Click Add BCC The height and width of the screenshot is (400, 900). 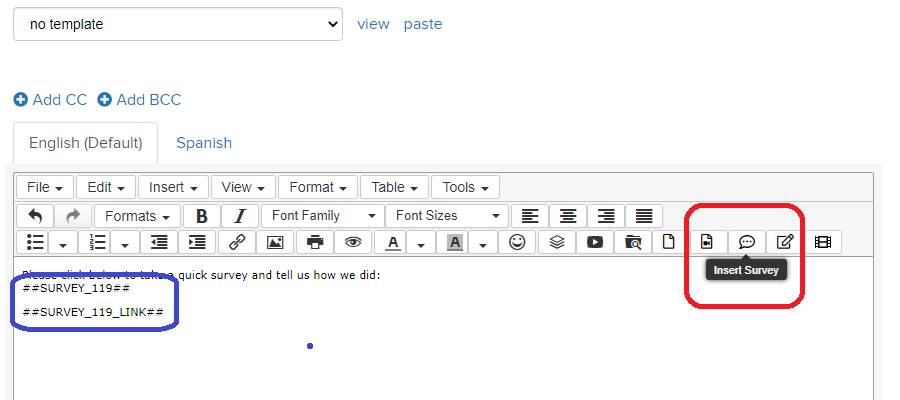coord(139,100)
